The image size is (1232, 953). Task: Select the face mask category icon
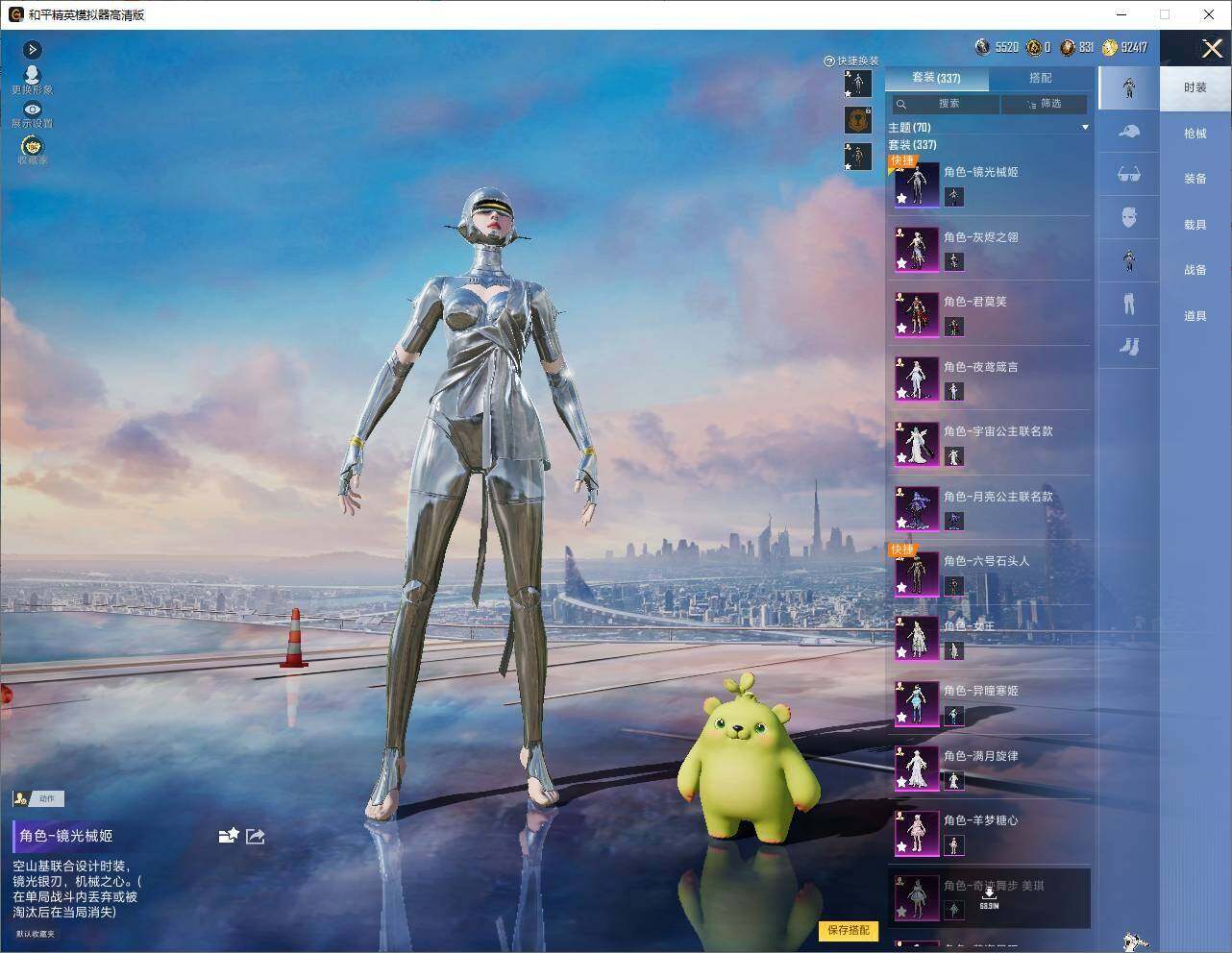(1129, 217)
